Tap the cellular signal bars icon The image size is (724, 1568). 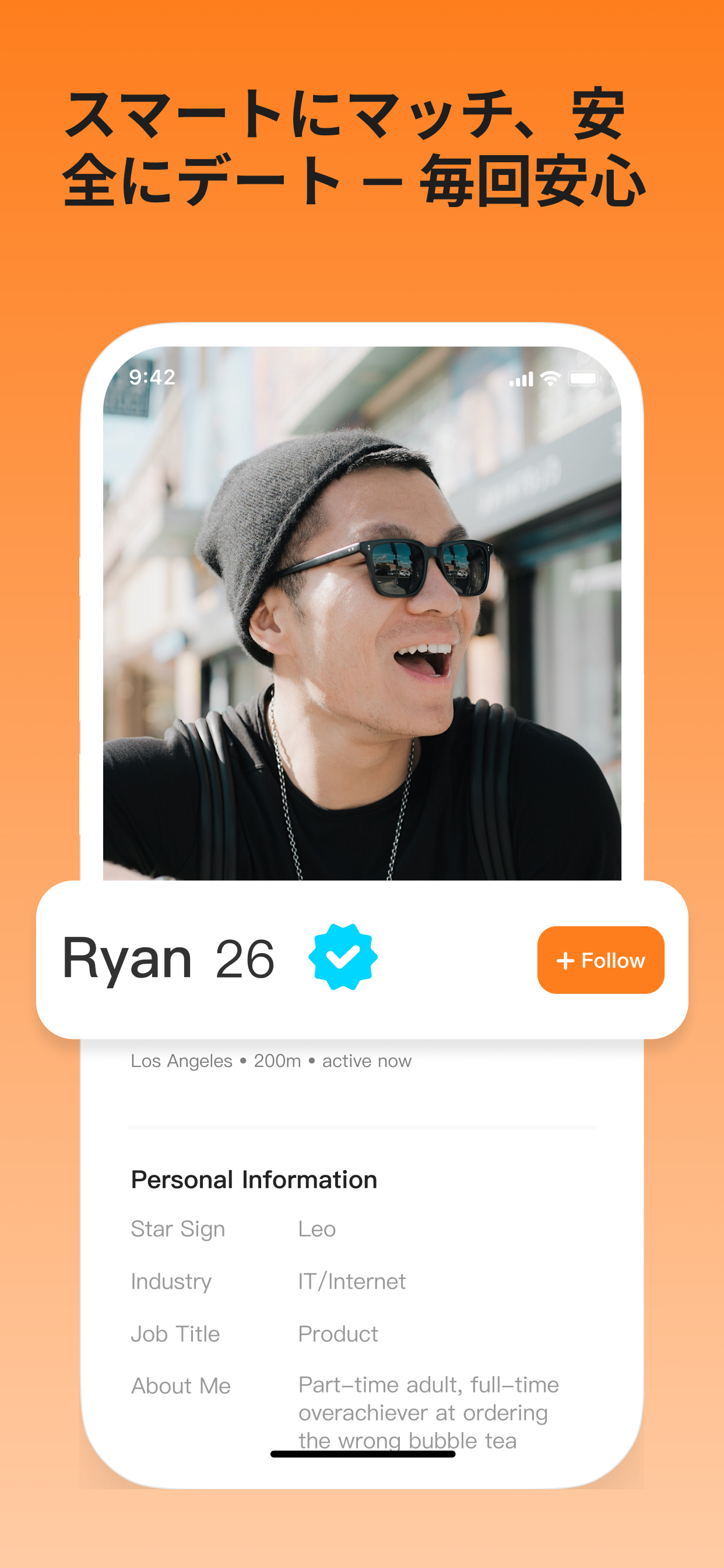click(x=521, y=379)
